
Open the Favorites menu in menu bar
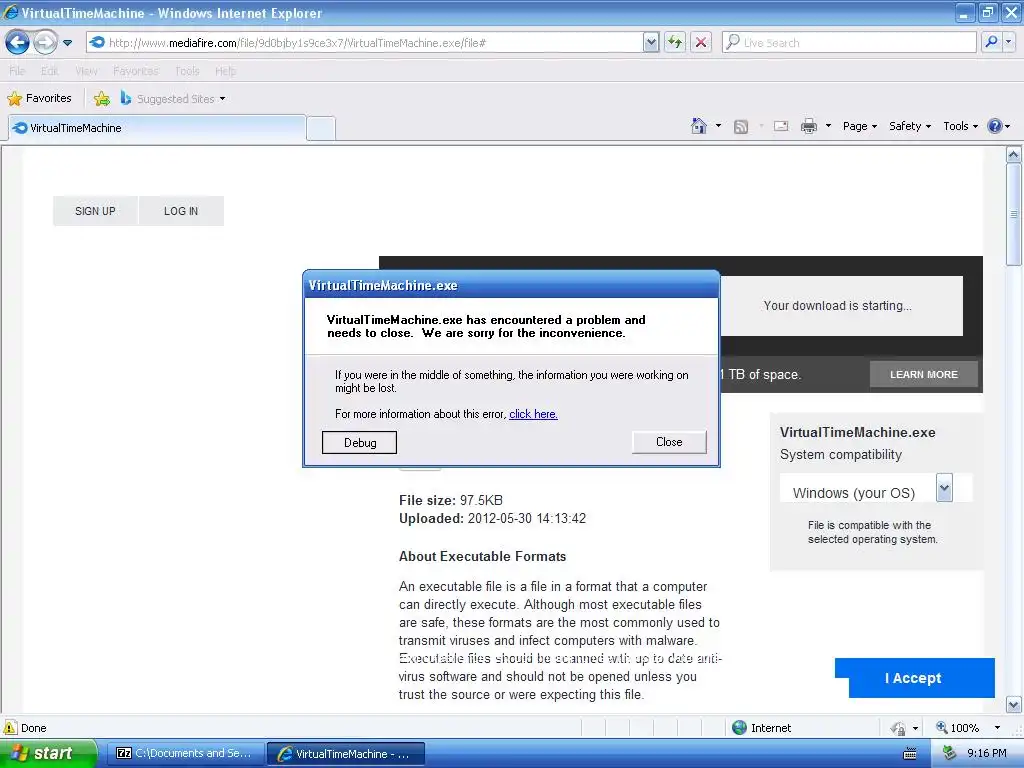click(136, 71)
